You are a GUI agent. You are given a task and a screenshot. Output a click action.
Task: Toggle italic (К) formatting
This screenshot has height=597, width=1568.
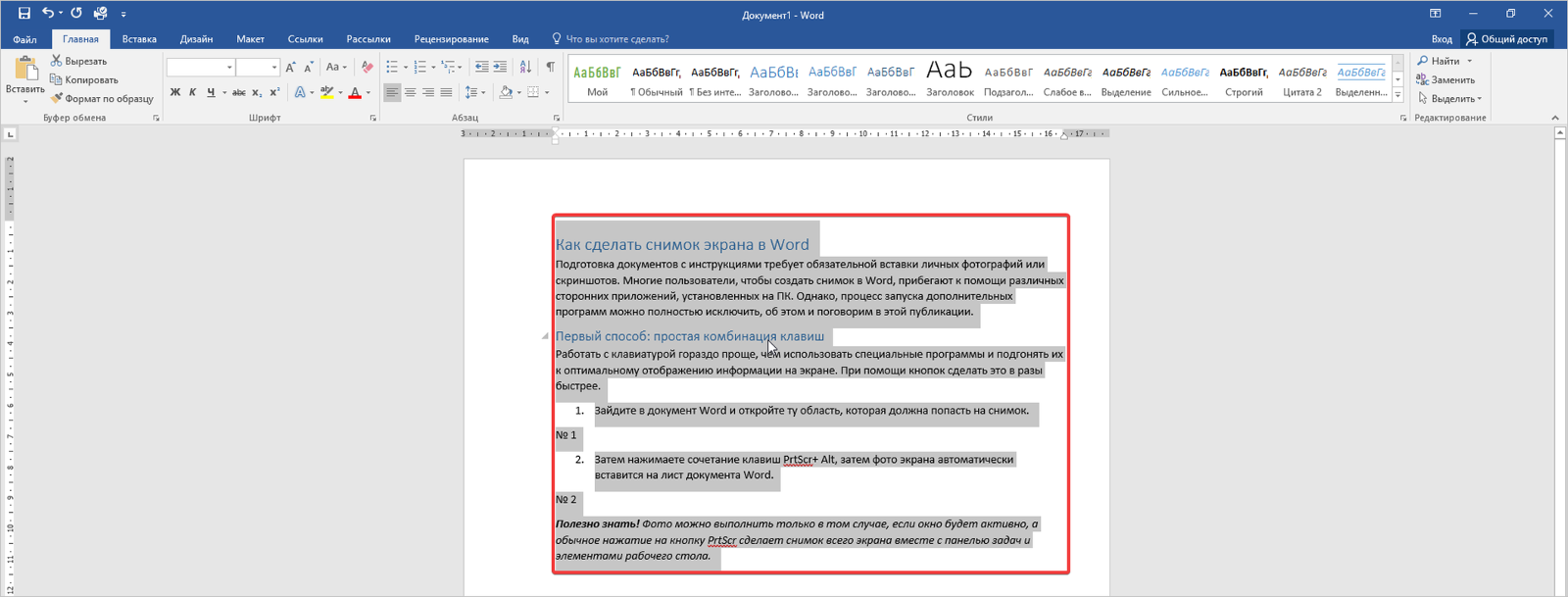point(192,93)
